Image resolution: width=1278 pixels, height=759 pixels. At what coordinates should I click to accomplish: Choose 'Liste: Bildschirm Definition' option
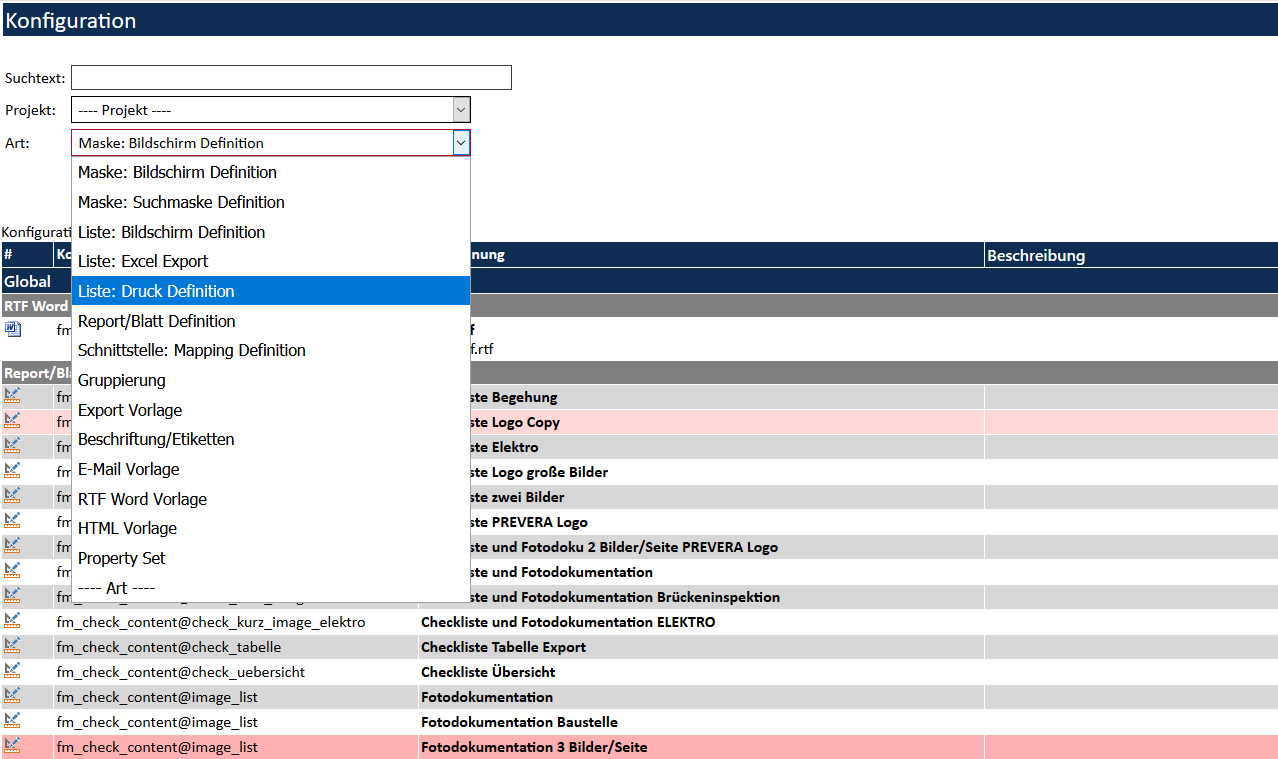tap(271, 232)
